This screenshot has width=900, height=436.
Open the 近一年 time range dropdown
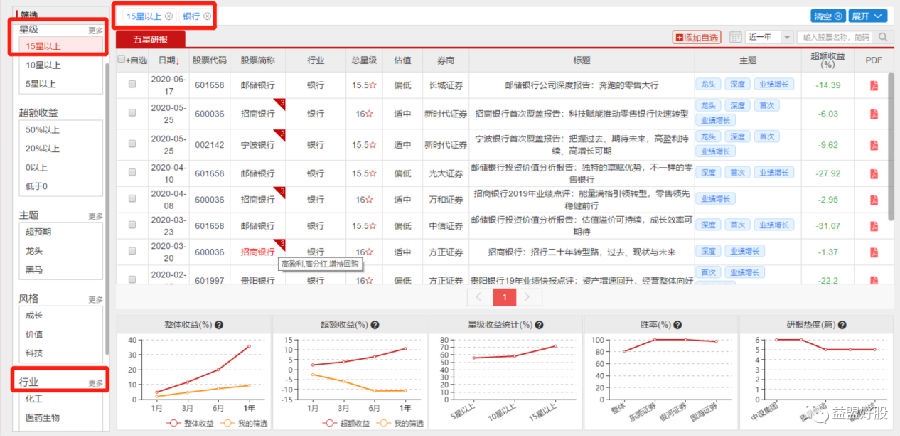[768, 37]
